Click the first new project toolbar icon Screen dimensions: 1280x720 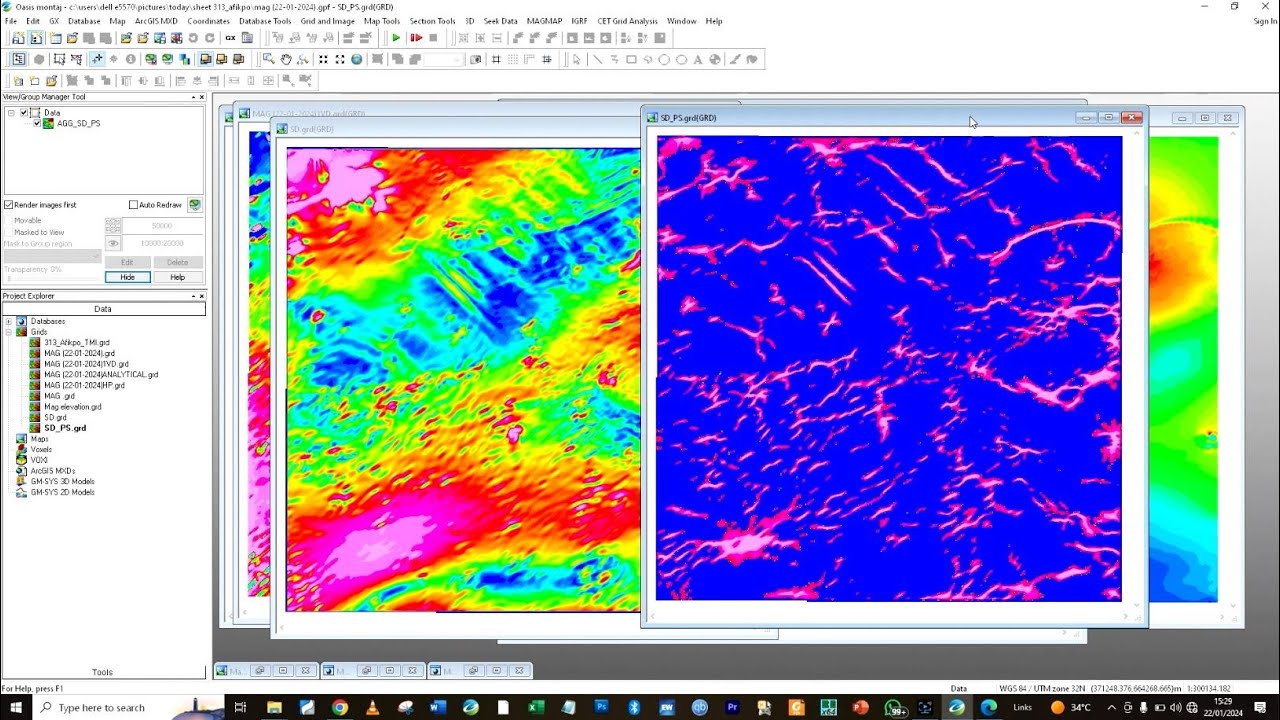(x=18, y=38)
